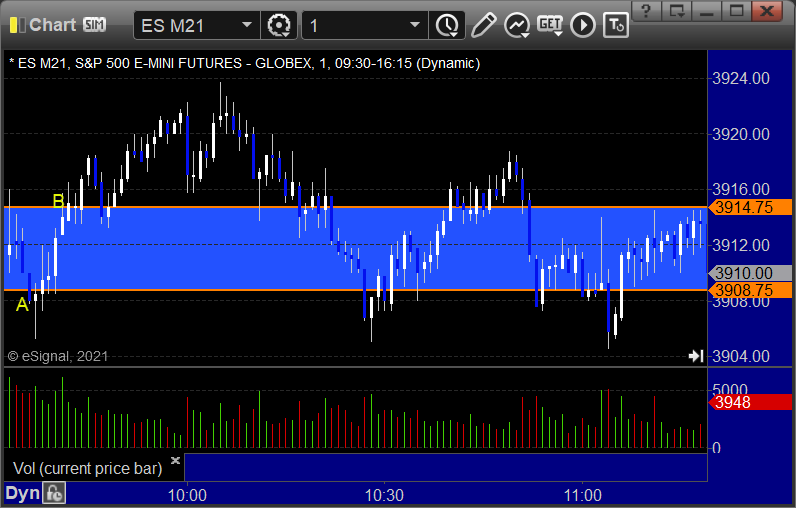
Task: Click the 10:00 time axis label
Action: 187,495
